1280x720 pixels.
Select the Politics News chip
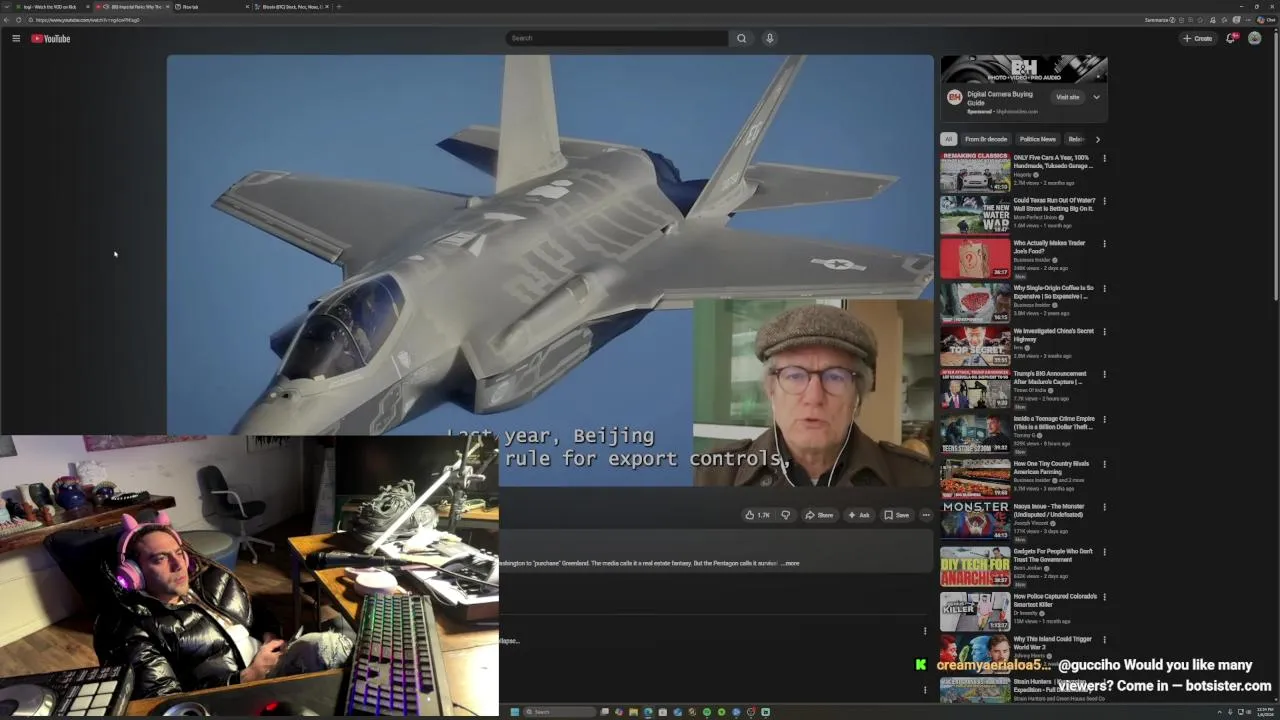tap(1037, 139)
